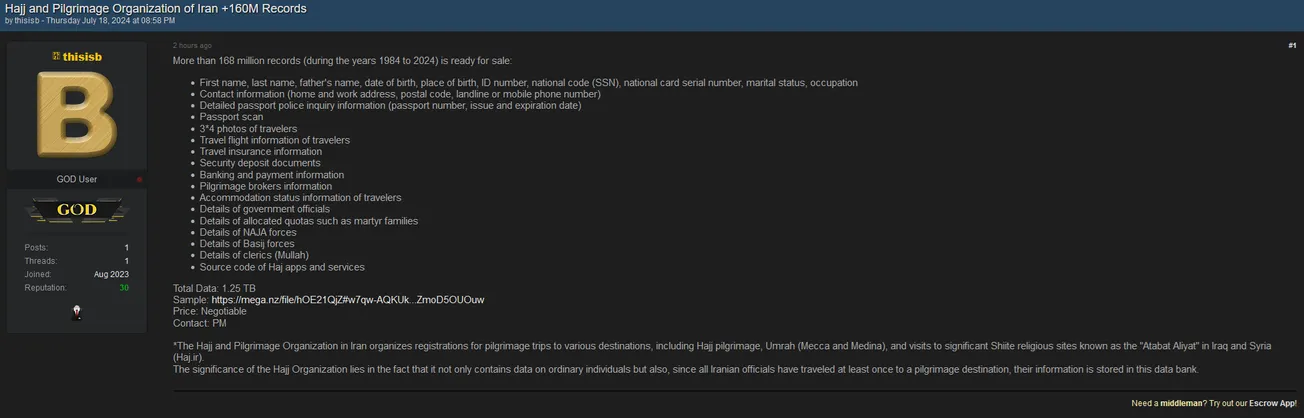Click the green reputation score 30
The height and width of the screenshot is (418, 1304).
[124, 288]
